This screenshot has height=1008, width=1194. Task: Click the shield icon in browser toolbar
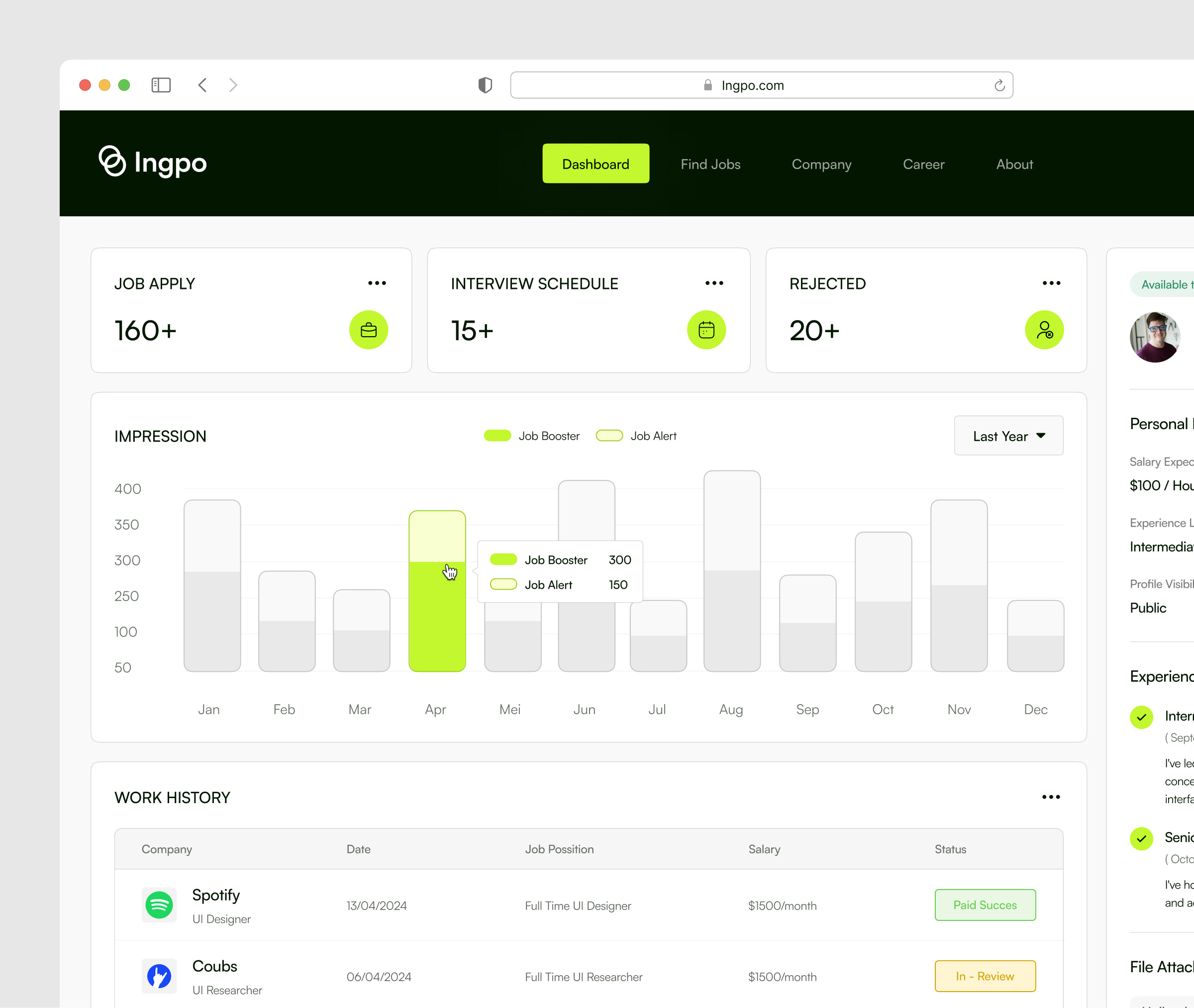click(484, 85)
